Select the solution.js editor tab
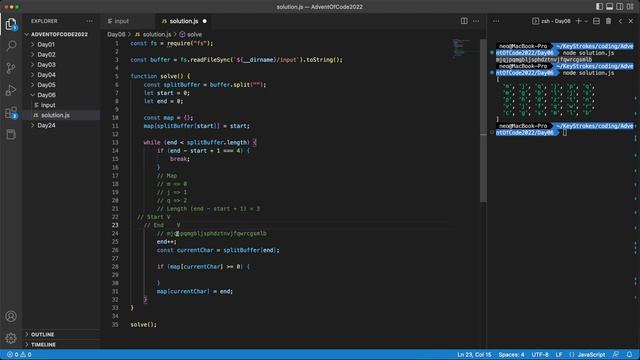 tap(183, 21)
